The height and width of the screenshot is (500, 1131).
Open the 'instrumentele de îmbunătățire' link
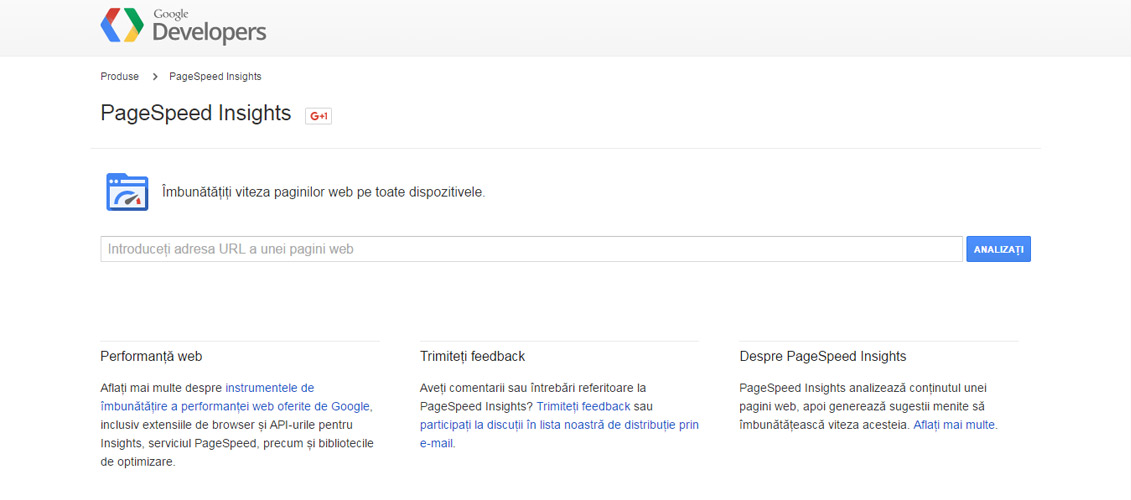pyautogui.click(x=236, y=397)
